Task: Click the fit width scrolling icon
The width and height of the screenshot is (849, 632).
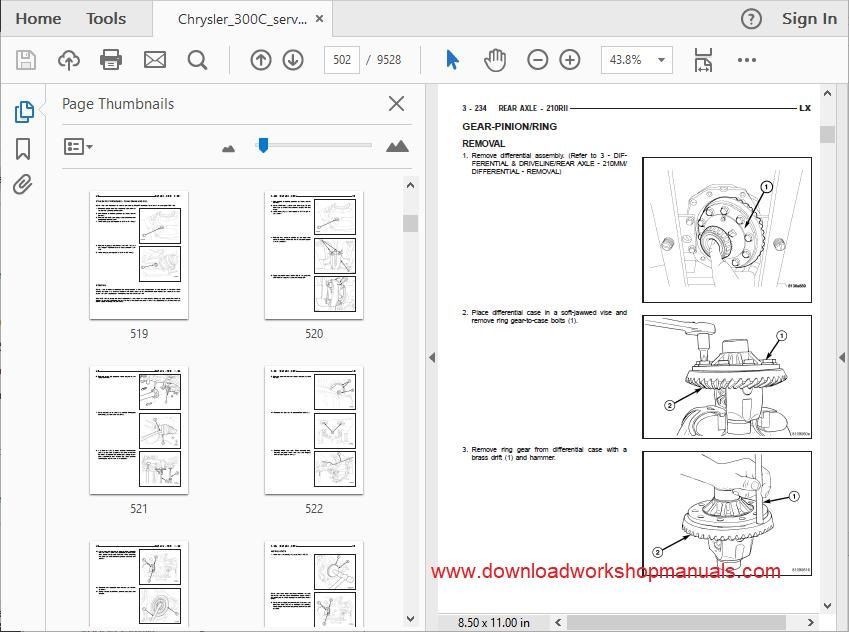Action: [x=703, y=60]
